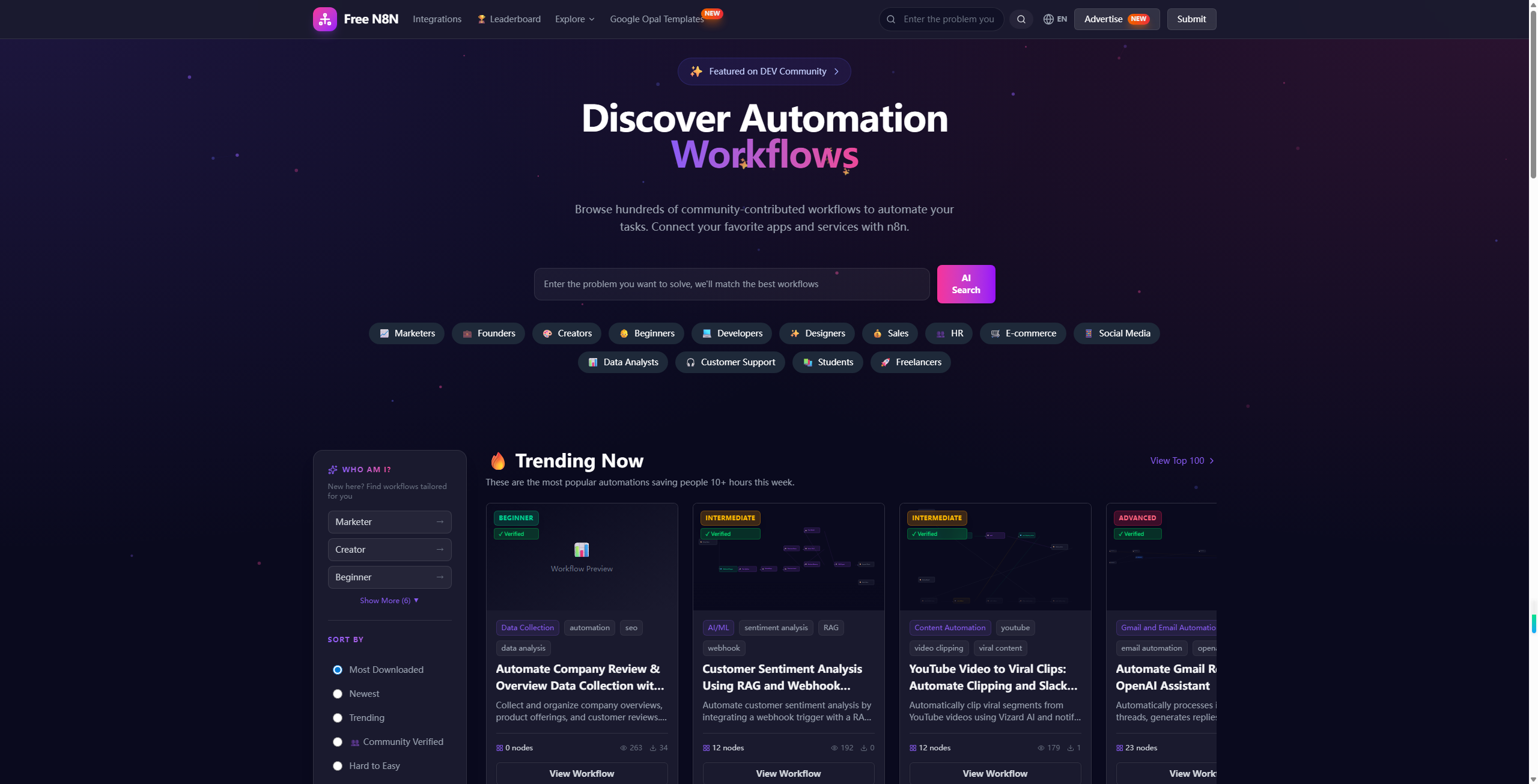Open the EN language dropdown

point(1055,19)
